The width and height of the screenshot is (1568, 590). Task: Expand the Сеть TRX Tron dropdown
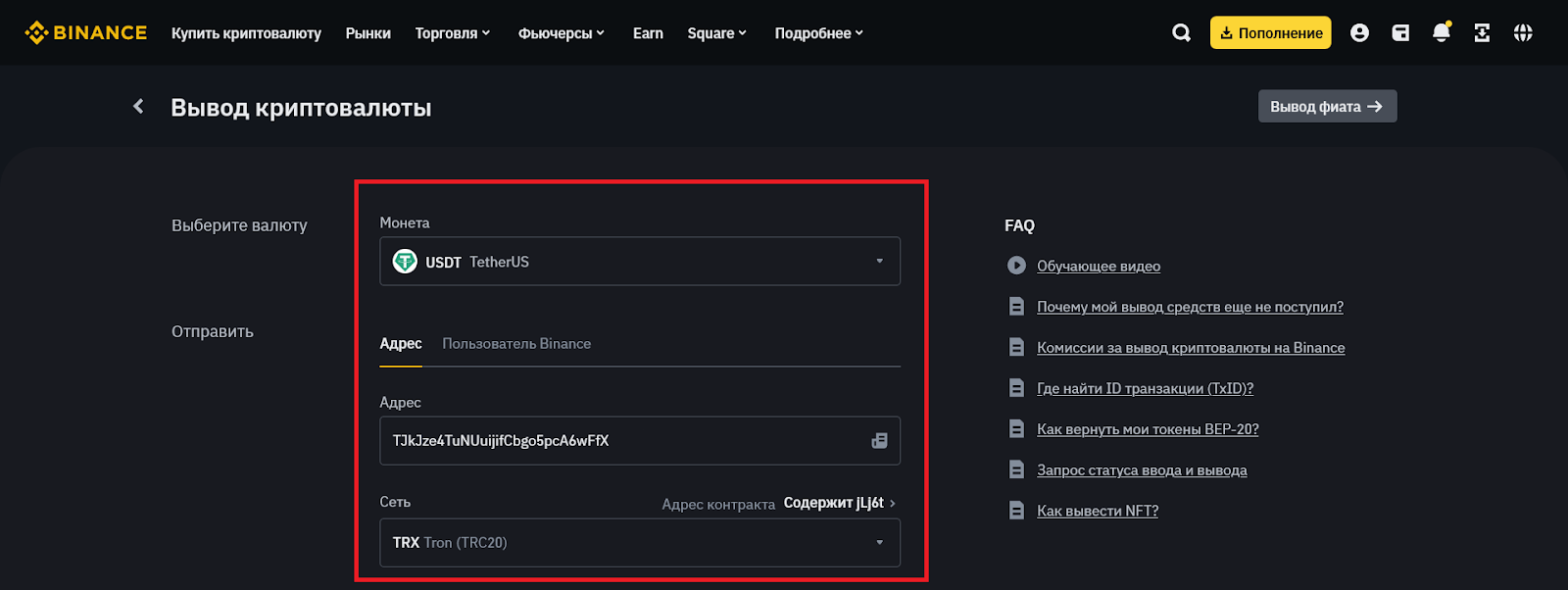pos(639,543)
